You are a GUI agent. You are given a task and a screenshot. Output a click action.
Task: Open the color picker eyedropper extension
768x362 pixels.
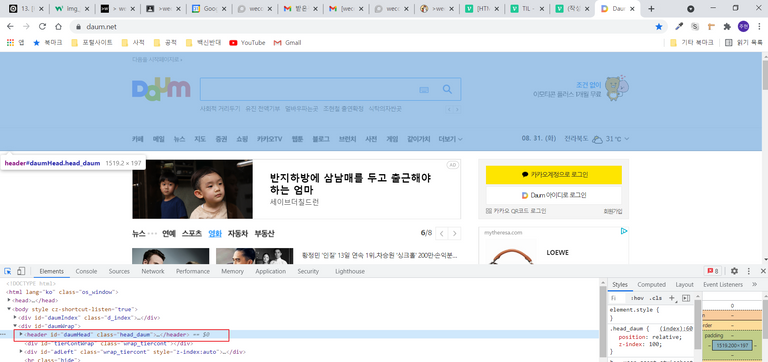(679, 26)
